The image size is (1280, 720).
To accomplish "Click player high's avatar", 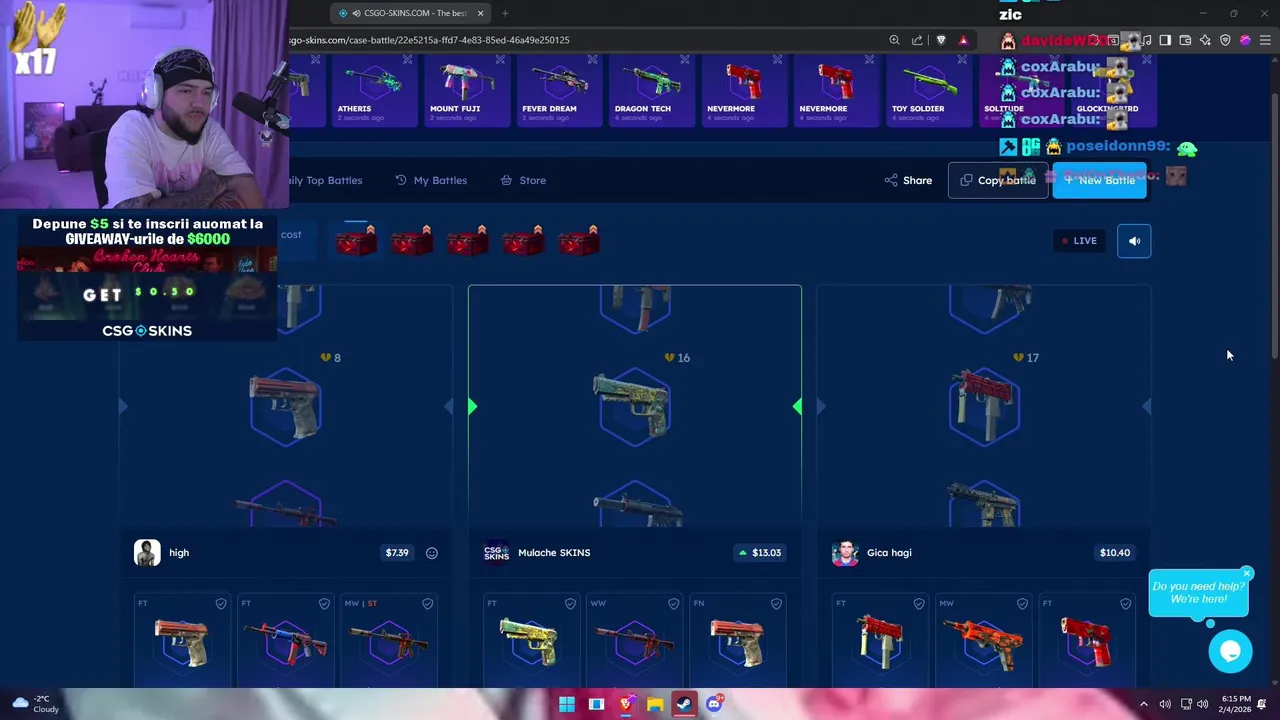I will click(x=147, y=553).
